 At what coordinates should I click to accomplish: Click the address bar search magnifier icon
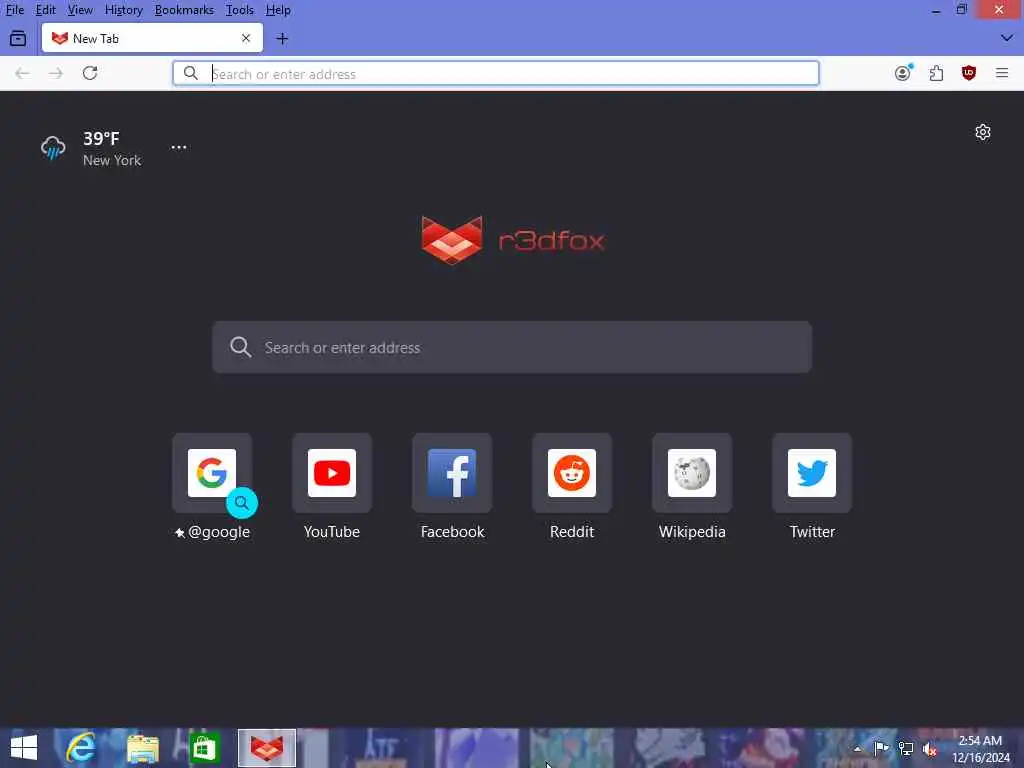[191, 73]
